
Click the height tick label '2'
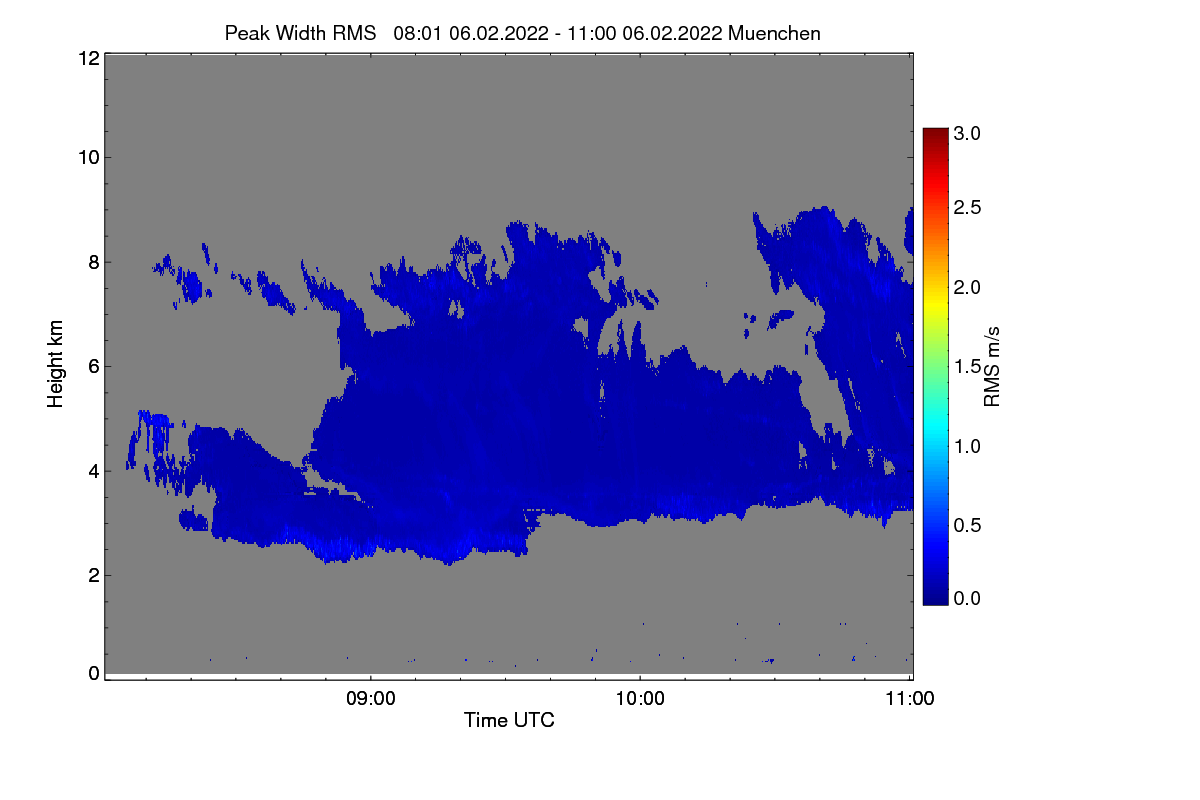point(94,575)
